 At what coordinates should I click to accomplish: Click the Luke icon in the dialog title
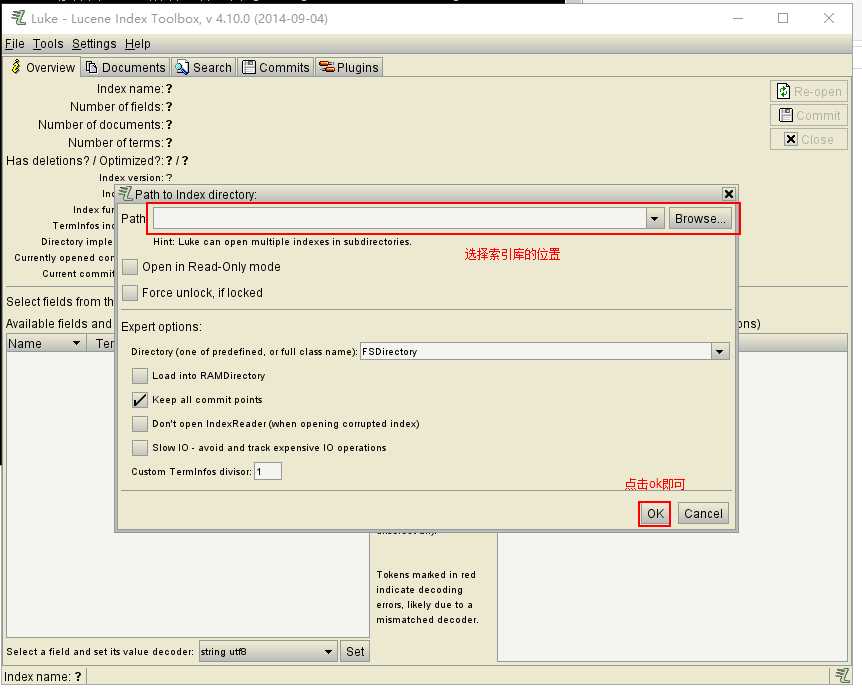[126, 193]
